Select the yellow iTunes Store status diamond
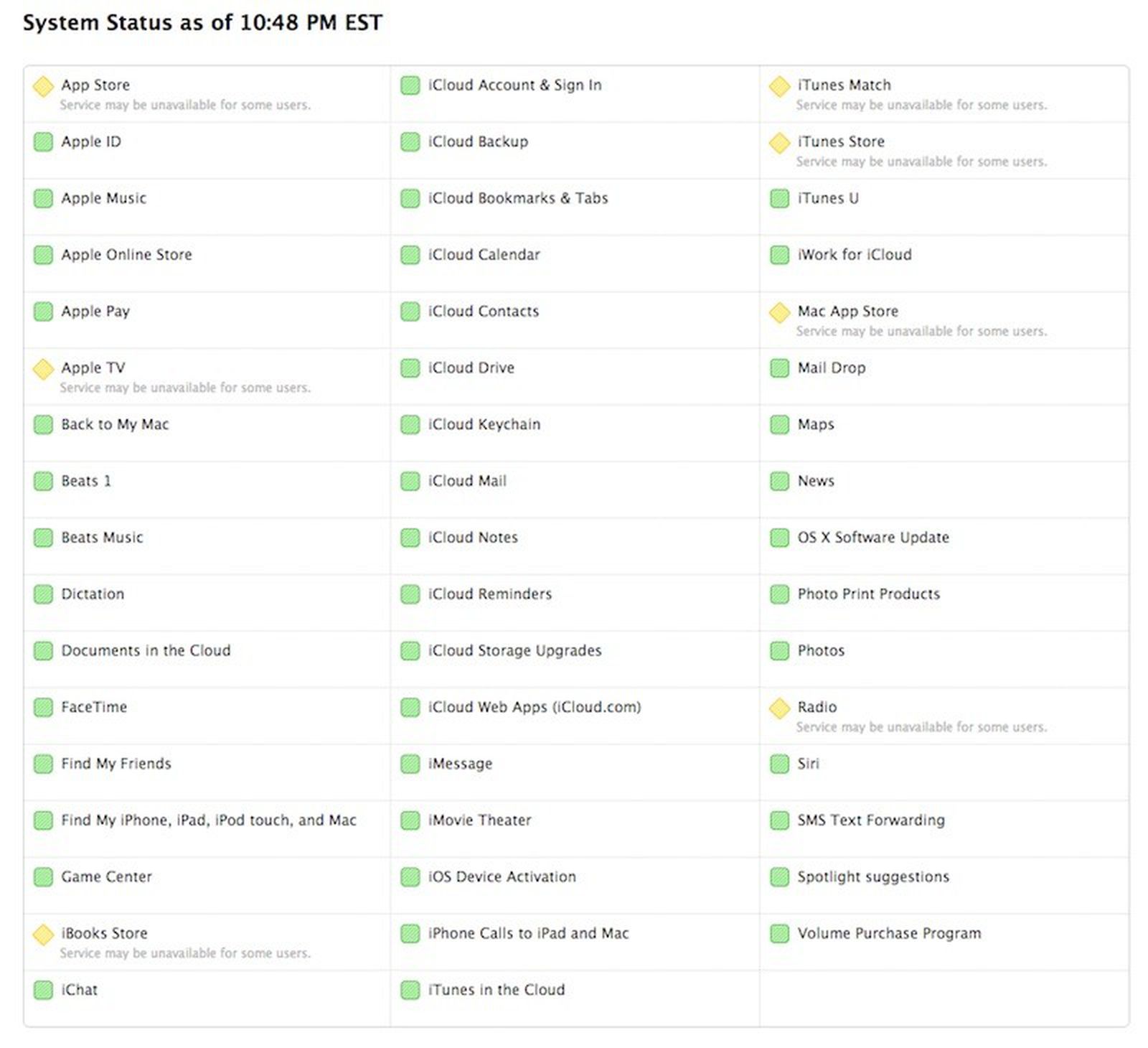Image resolution: width=1148 pixels, height=1048 pixels. click(779, 142)
